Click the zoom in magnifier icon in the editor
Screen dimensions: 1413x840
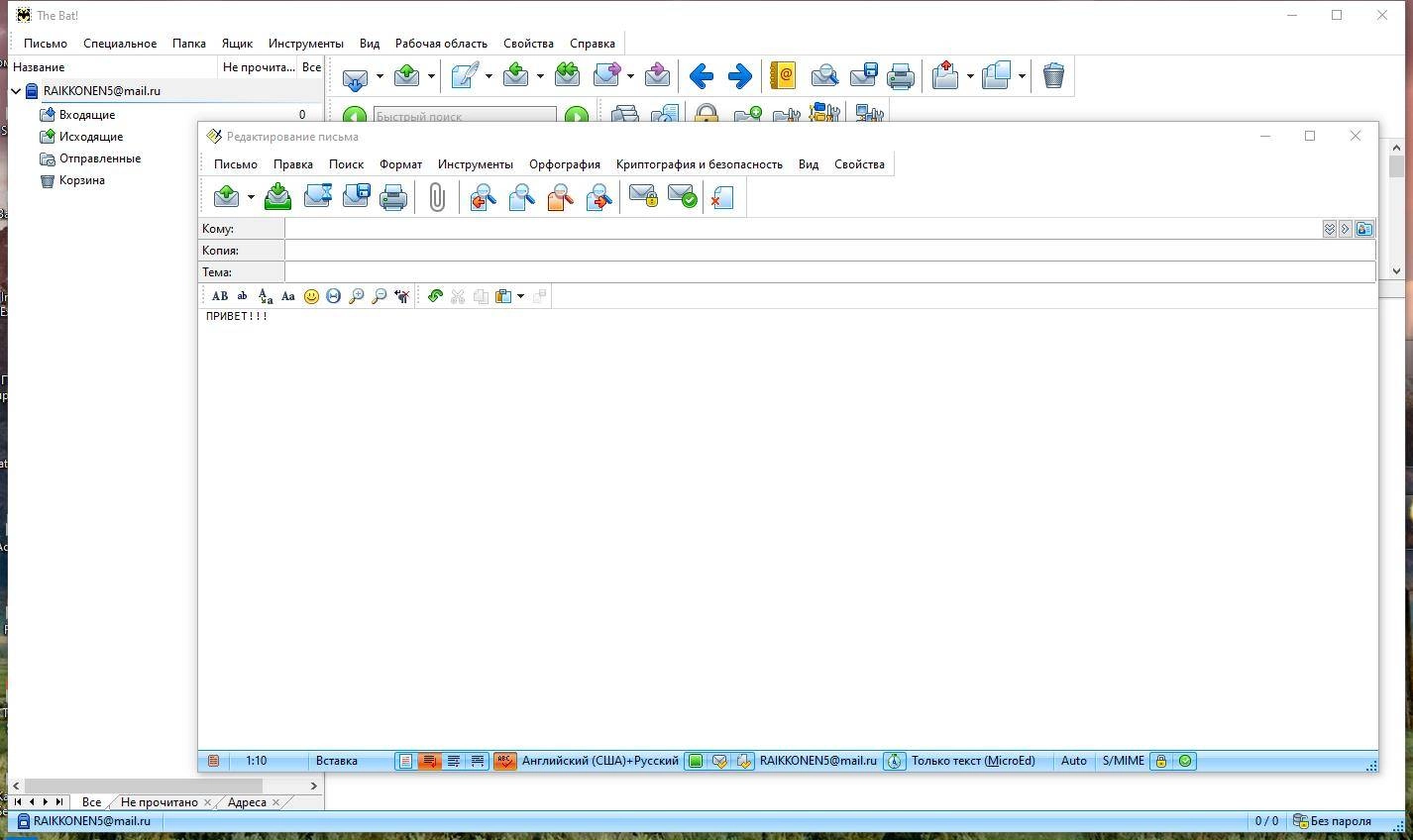click(x=357, y=296)
